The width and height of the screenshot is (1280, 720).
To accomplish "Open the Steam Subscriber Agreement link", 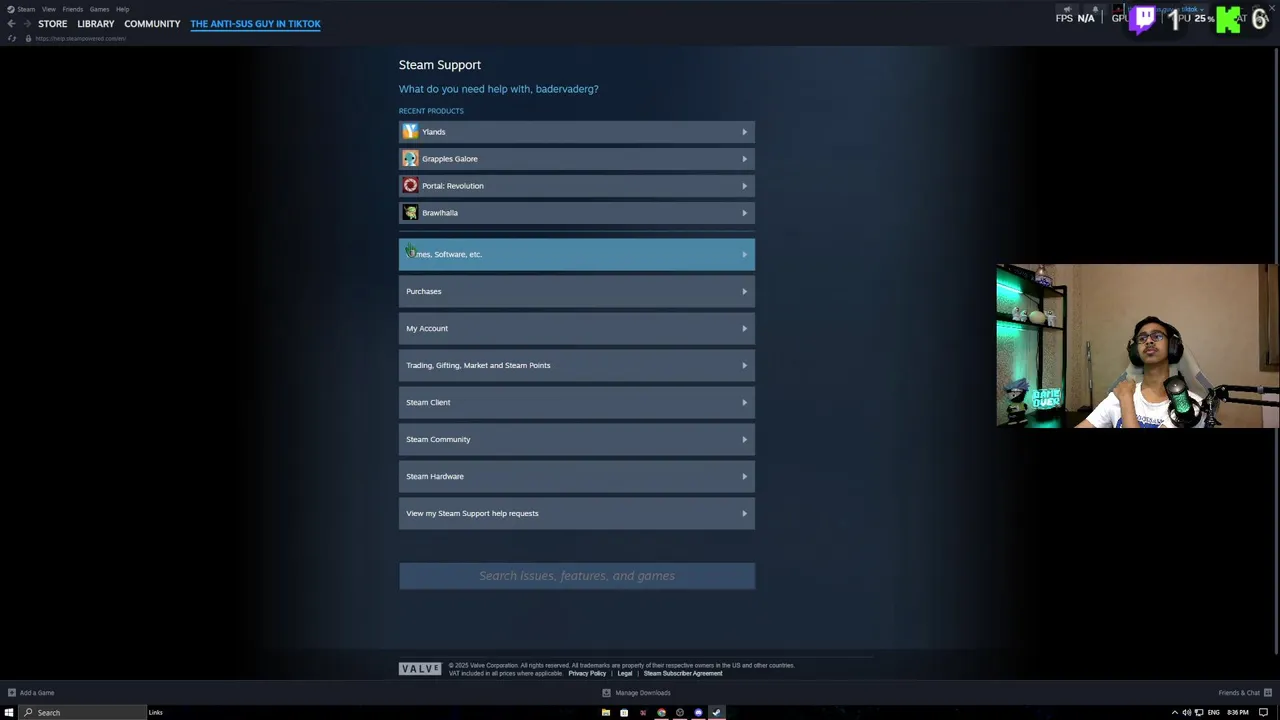I will [x=683, y=673].
